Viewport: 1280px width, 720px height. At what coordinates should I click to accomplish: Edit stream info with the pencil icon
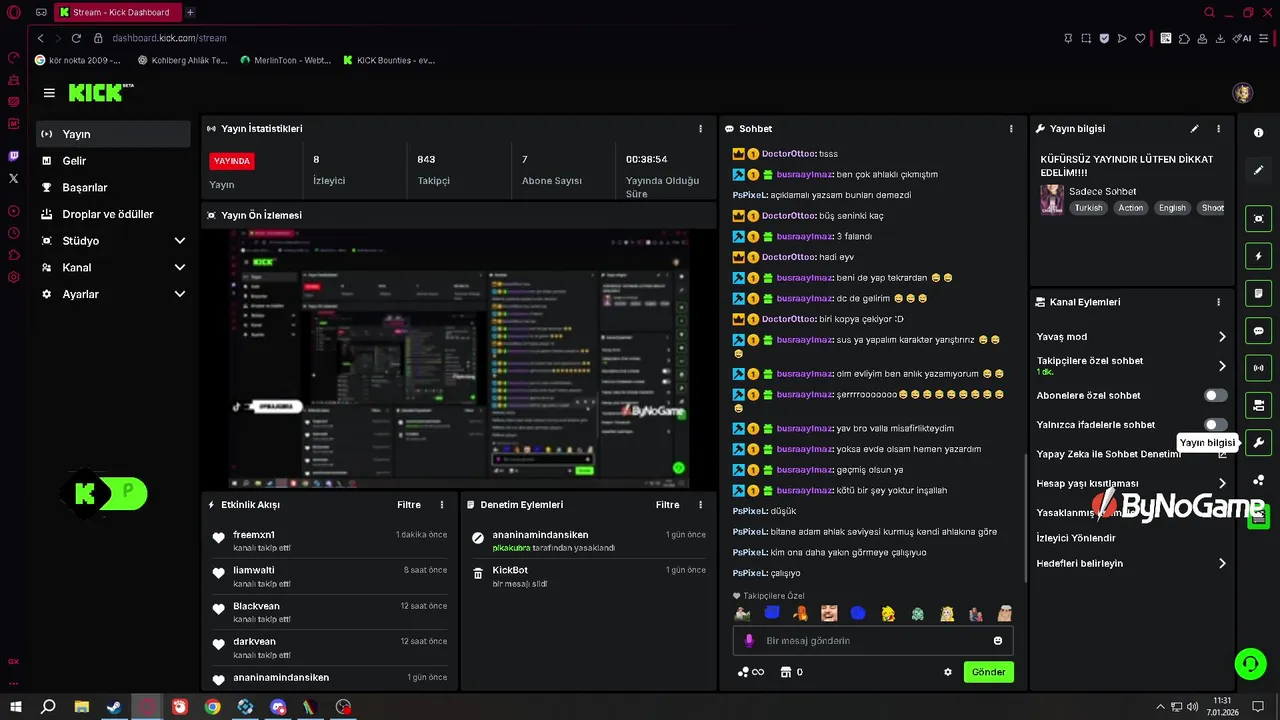click(x=1194, y=128)
